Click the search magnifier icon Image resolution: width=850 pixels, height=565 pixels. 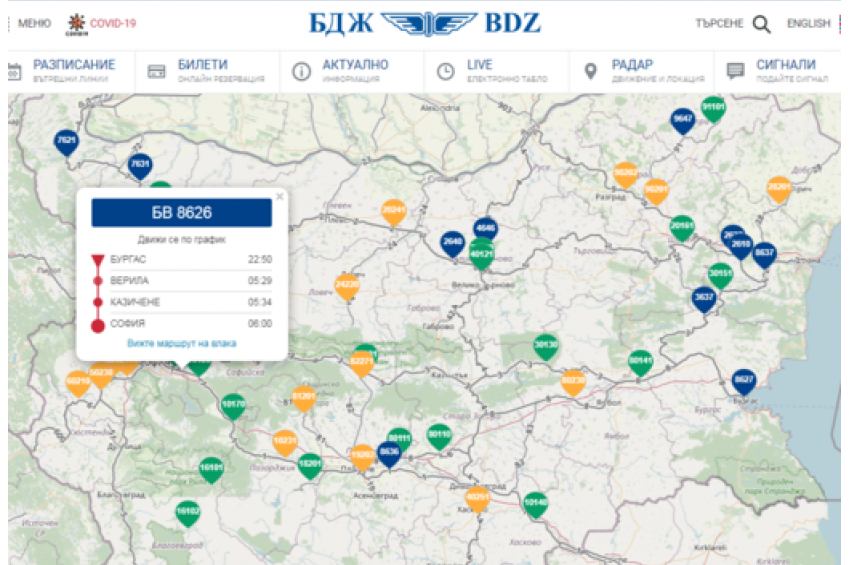click(762, 24)
